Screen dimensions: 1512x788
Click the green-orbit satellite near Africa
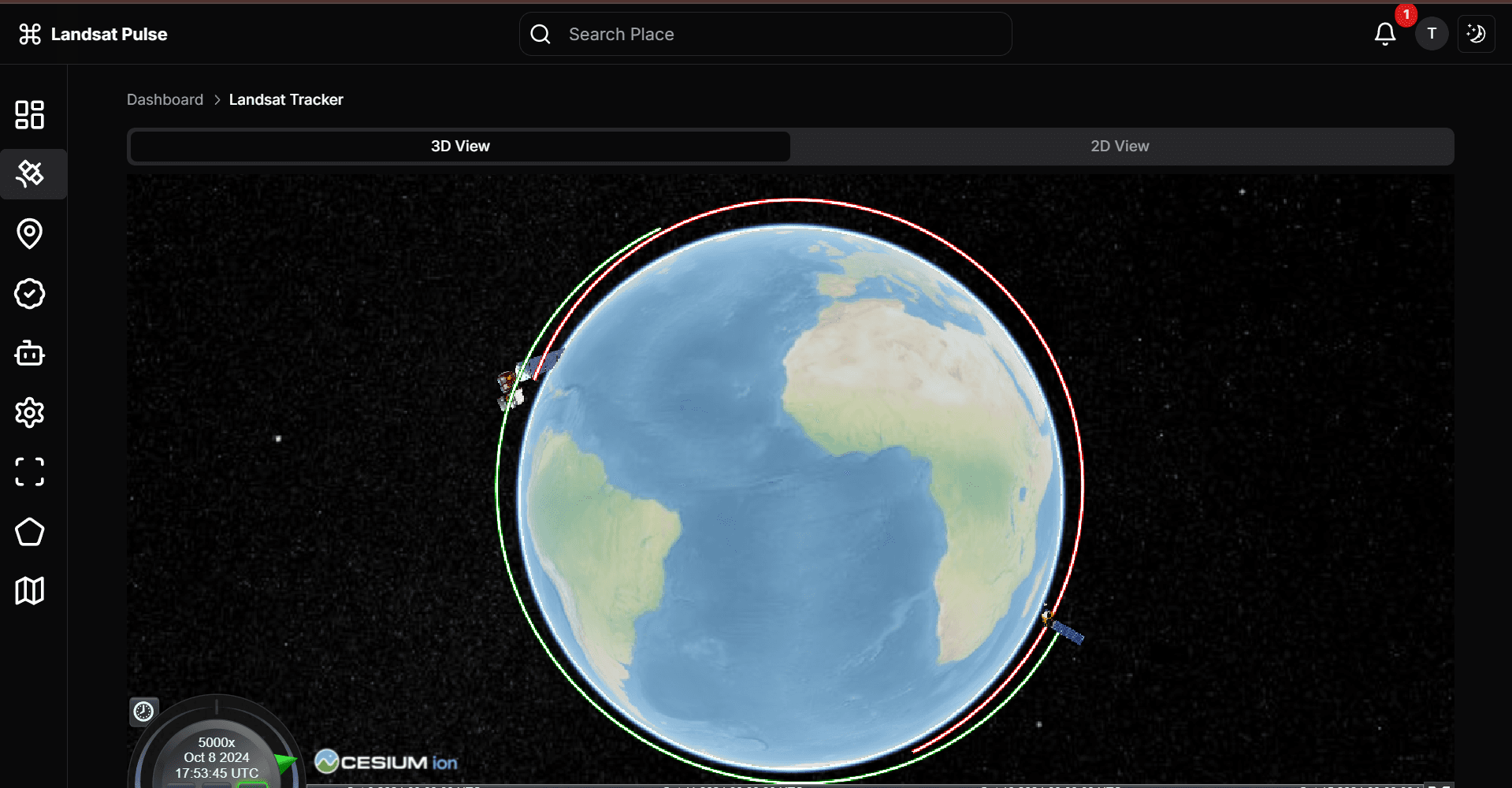pyautogui.click(x=1063, y=626)
